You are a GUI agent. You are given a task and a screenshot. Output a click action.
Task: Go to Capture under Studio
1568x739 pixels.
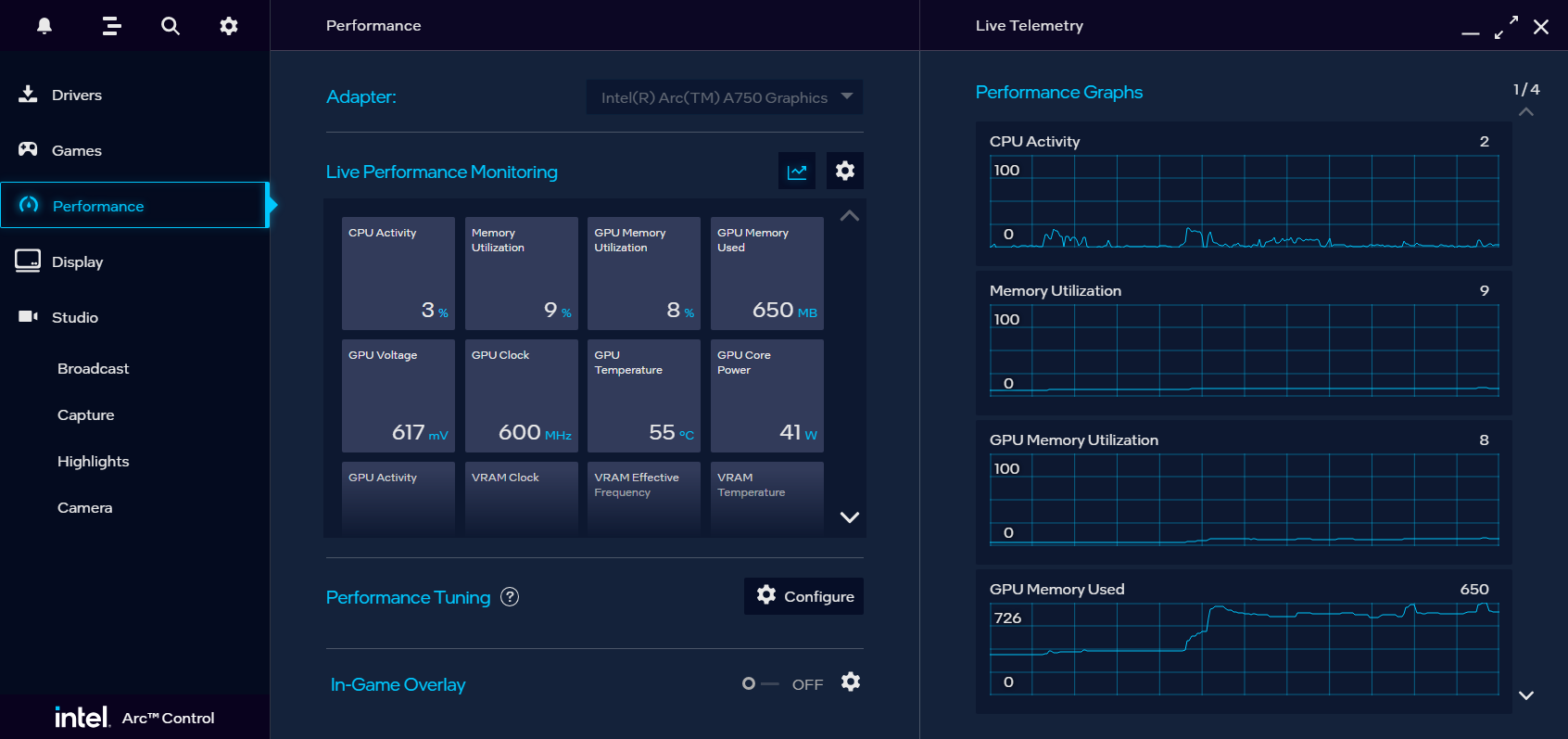tap(85, 415)
